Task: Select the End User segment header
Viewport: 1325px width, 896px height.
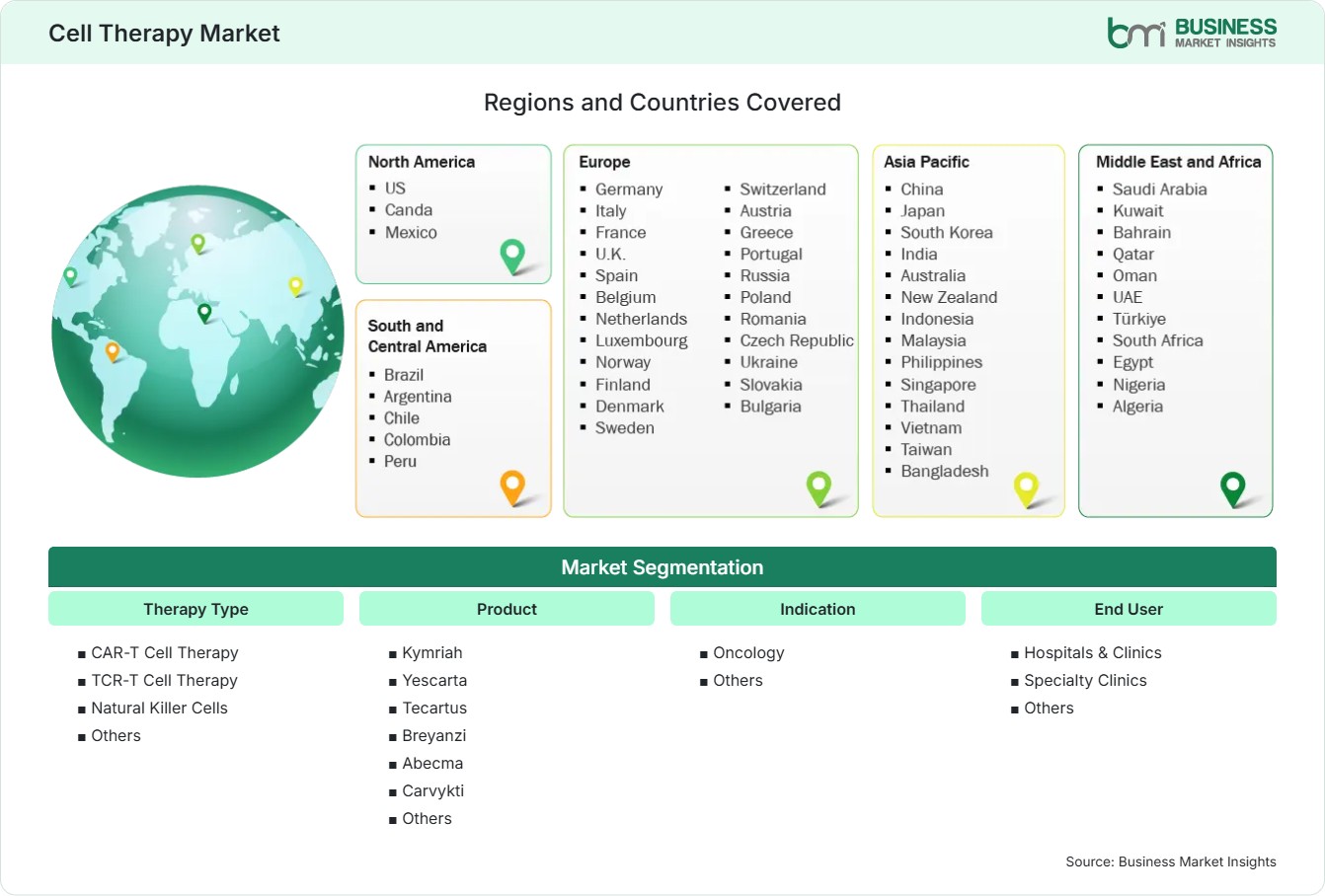Action: coord(1129,609)
